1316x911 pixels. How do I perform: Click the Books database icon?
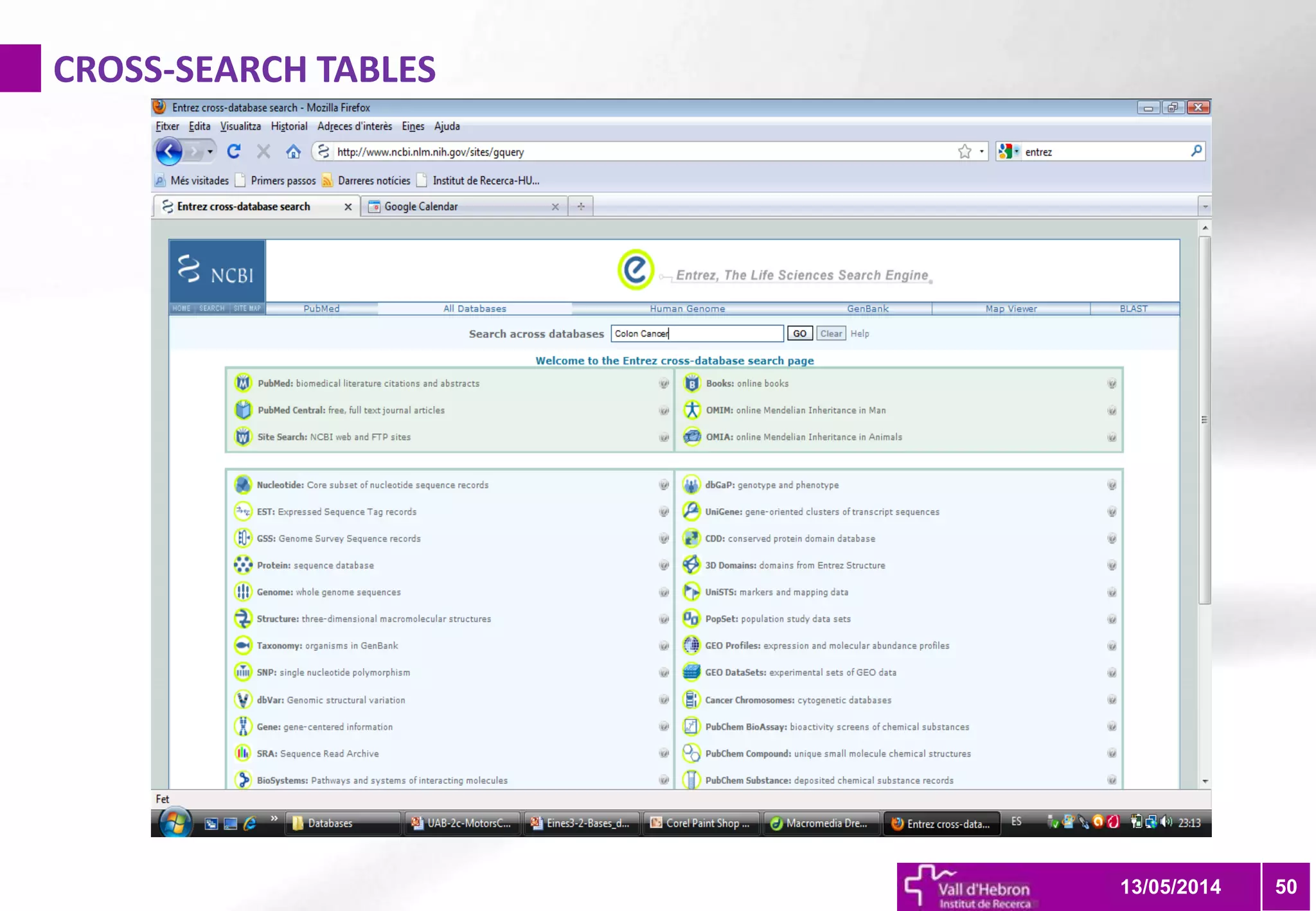click(x=691, y=383)
